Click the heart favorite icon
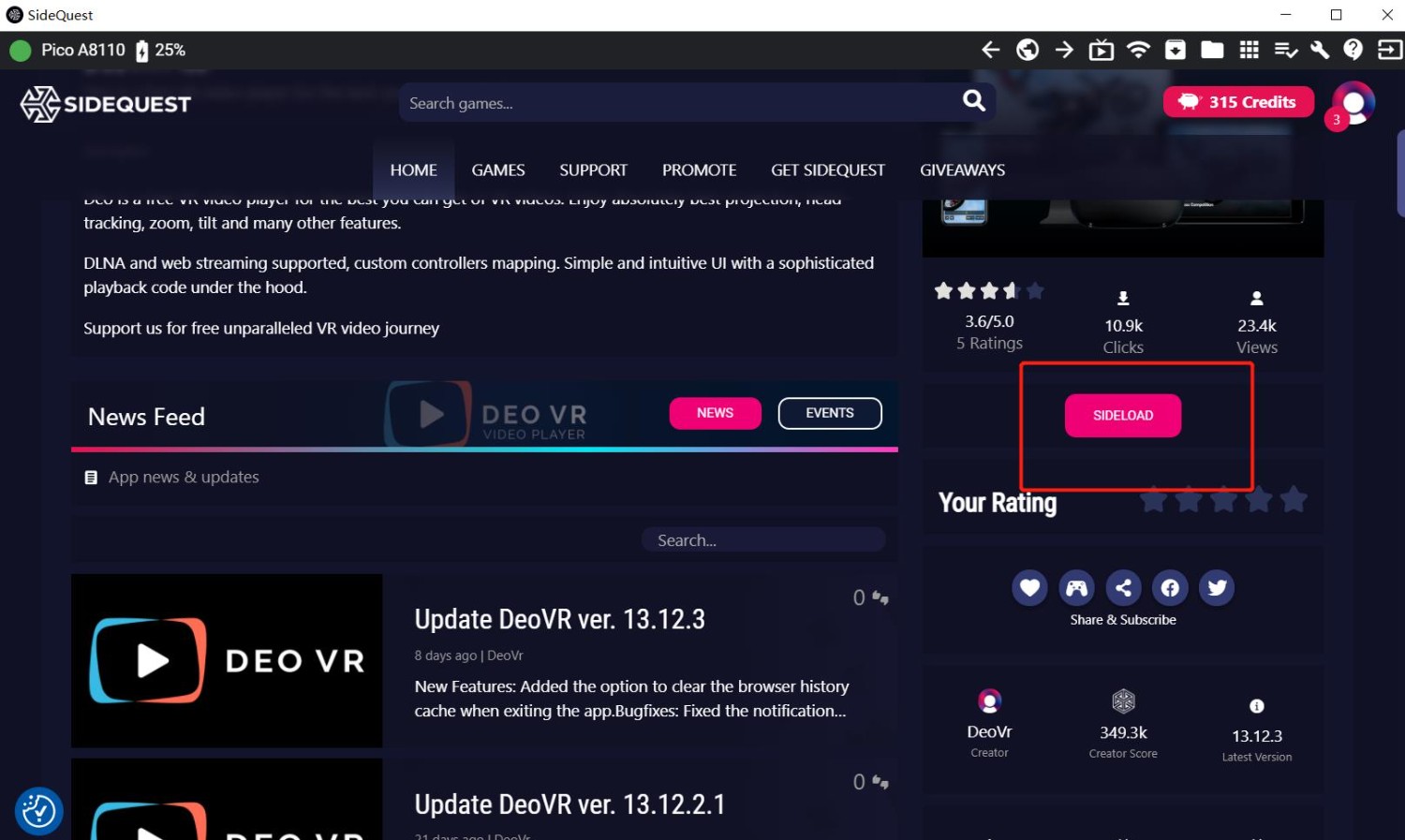This screenshot has height=840, width=1405. pyautogui.click(x=1029, y=588)
